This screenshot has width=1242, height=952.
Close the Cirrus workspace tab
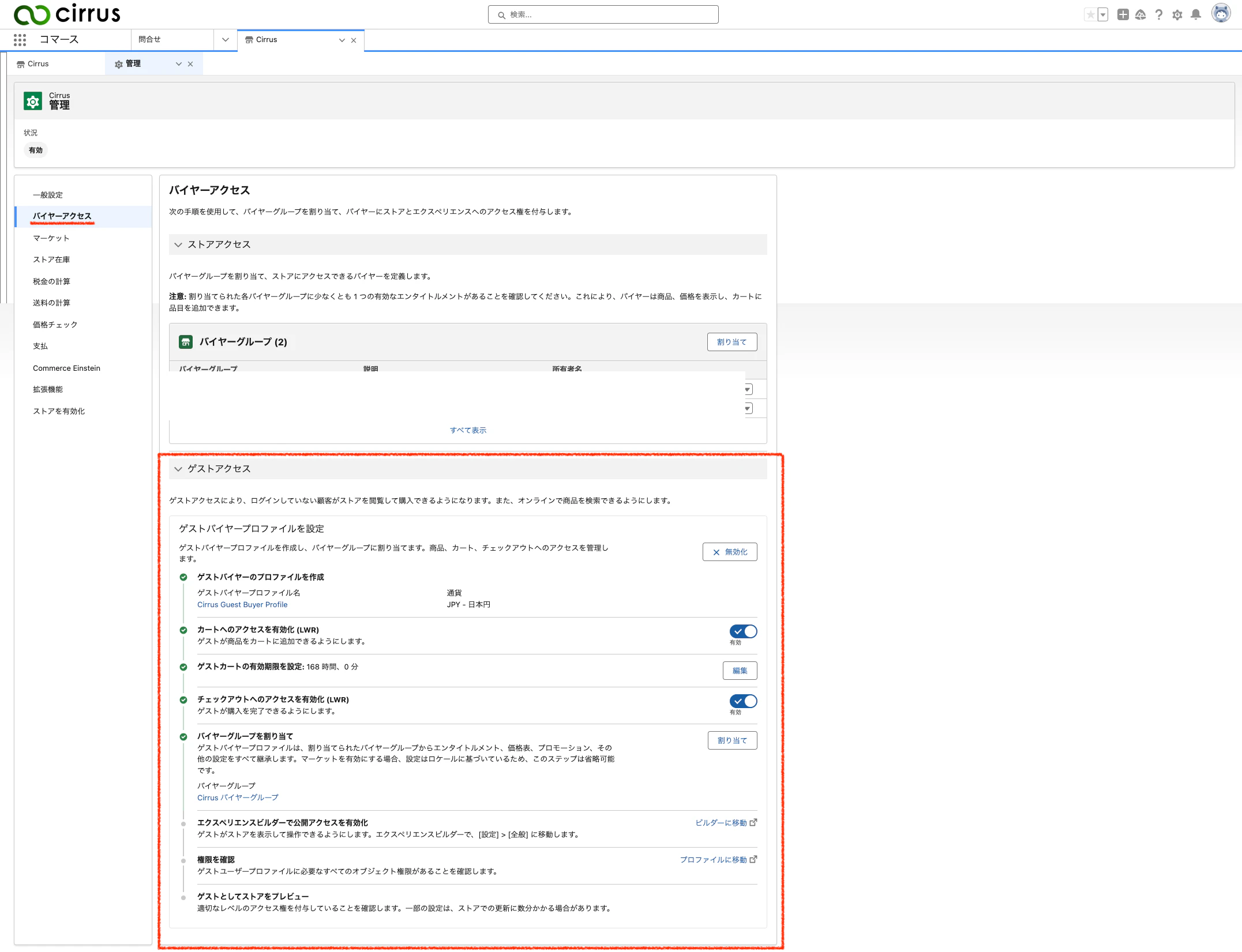coord(354,40)
